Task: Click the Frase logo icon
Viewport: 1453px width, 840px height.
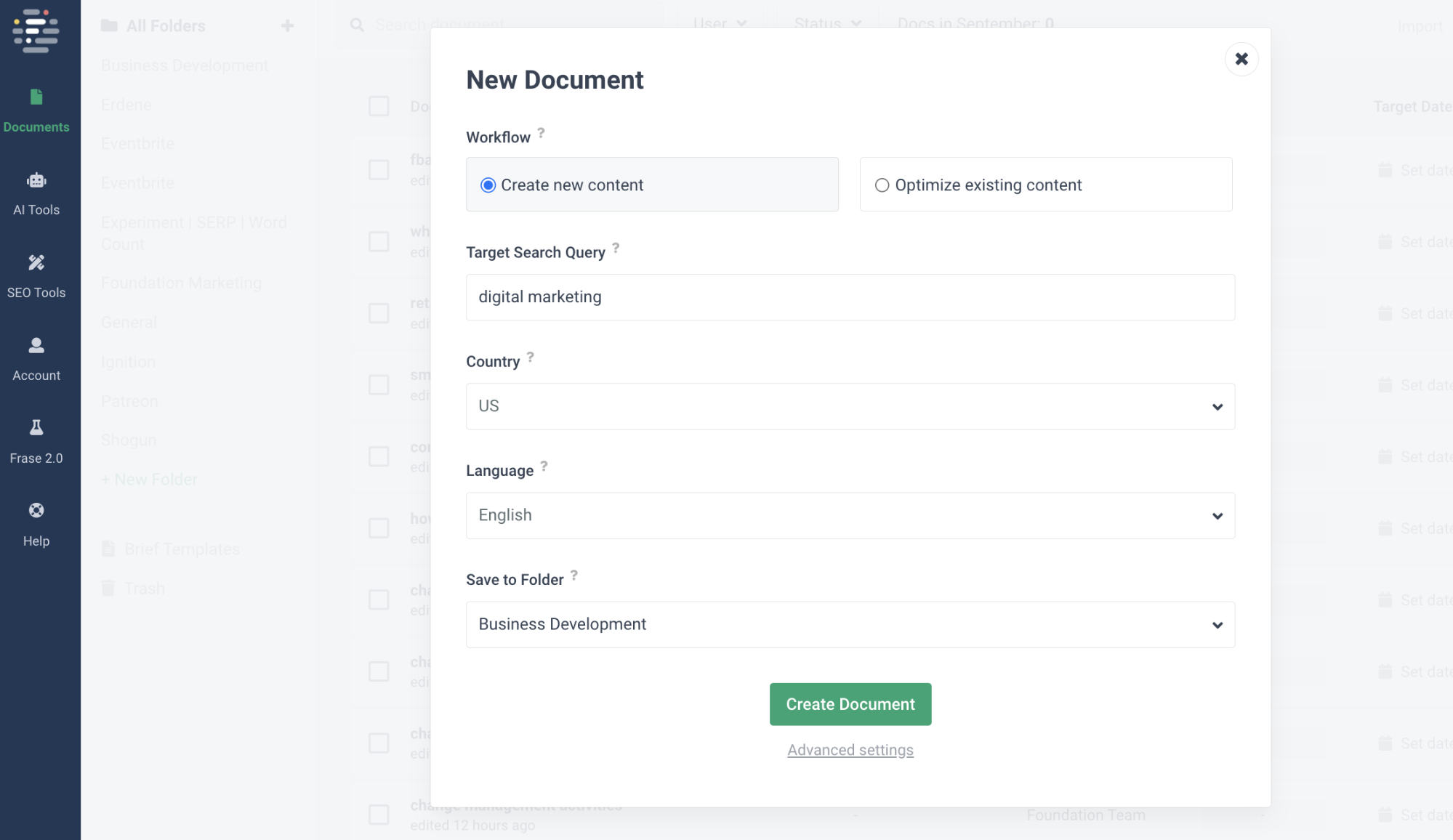Action: pyautogui.click(x=36, y=31)
